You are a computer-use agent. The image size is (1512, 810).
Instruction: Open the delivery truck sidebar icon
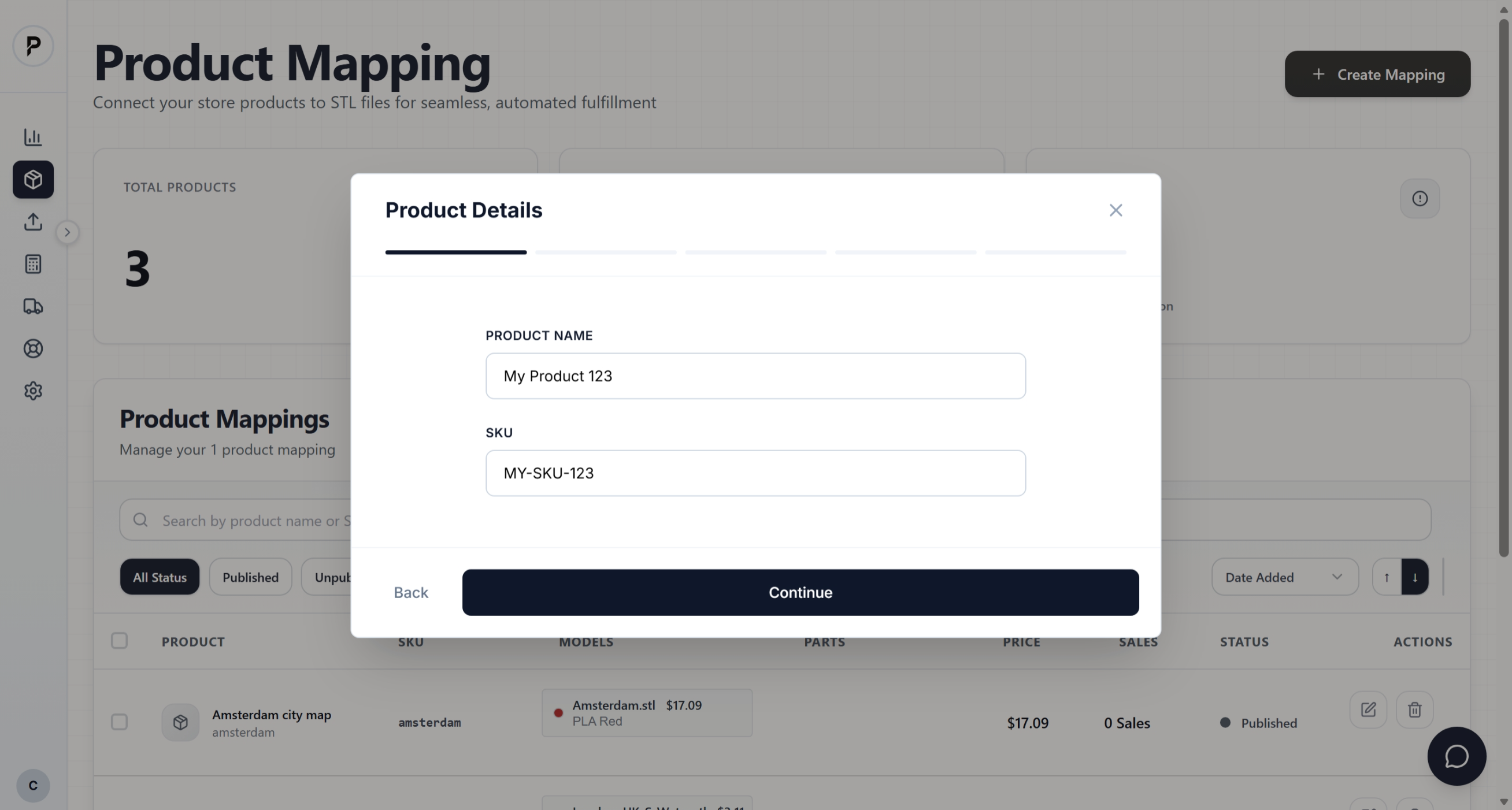click(33, 306)
